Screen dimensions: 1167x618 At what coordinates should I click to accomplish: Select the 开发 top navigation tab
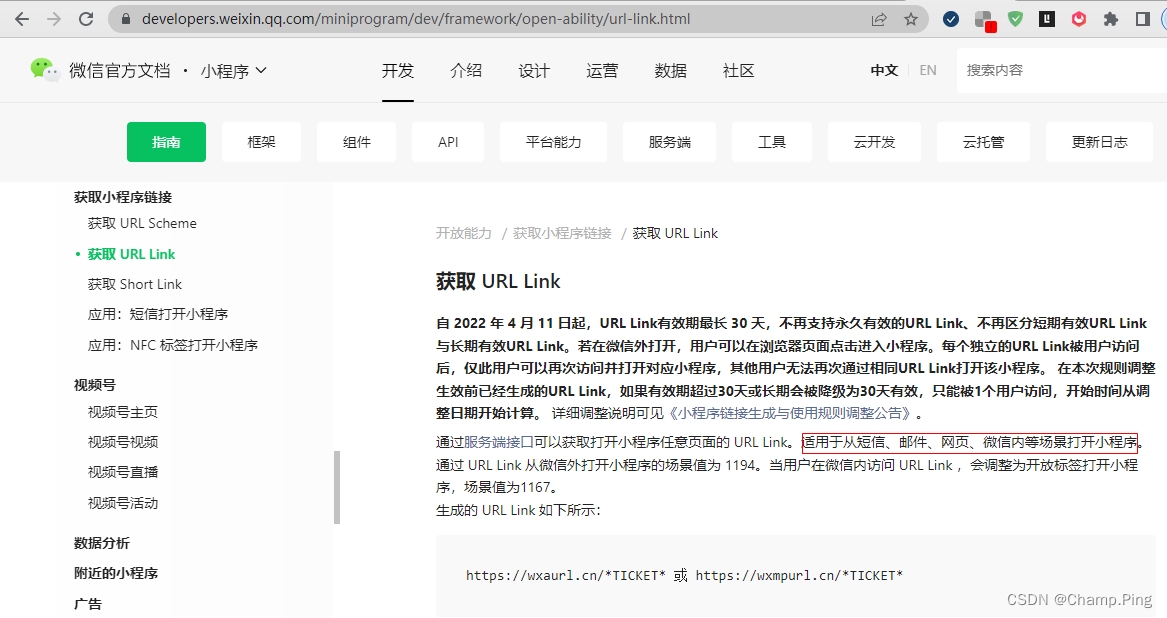(397, 71)
